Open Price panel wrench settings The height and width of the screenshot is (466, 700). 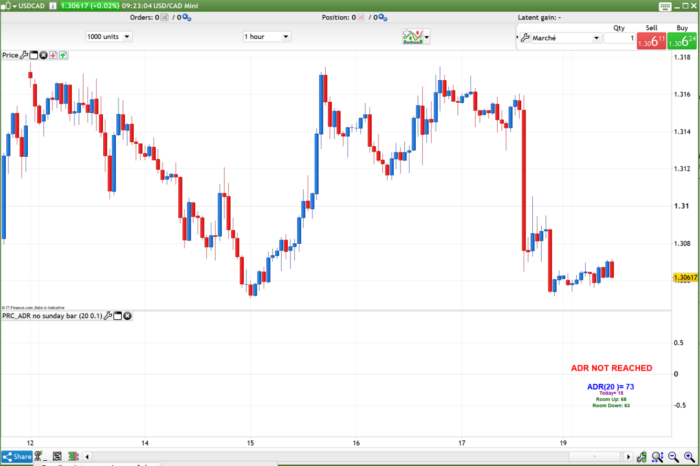24,55
